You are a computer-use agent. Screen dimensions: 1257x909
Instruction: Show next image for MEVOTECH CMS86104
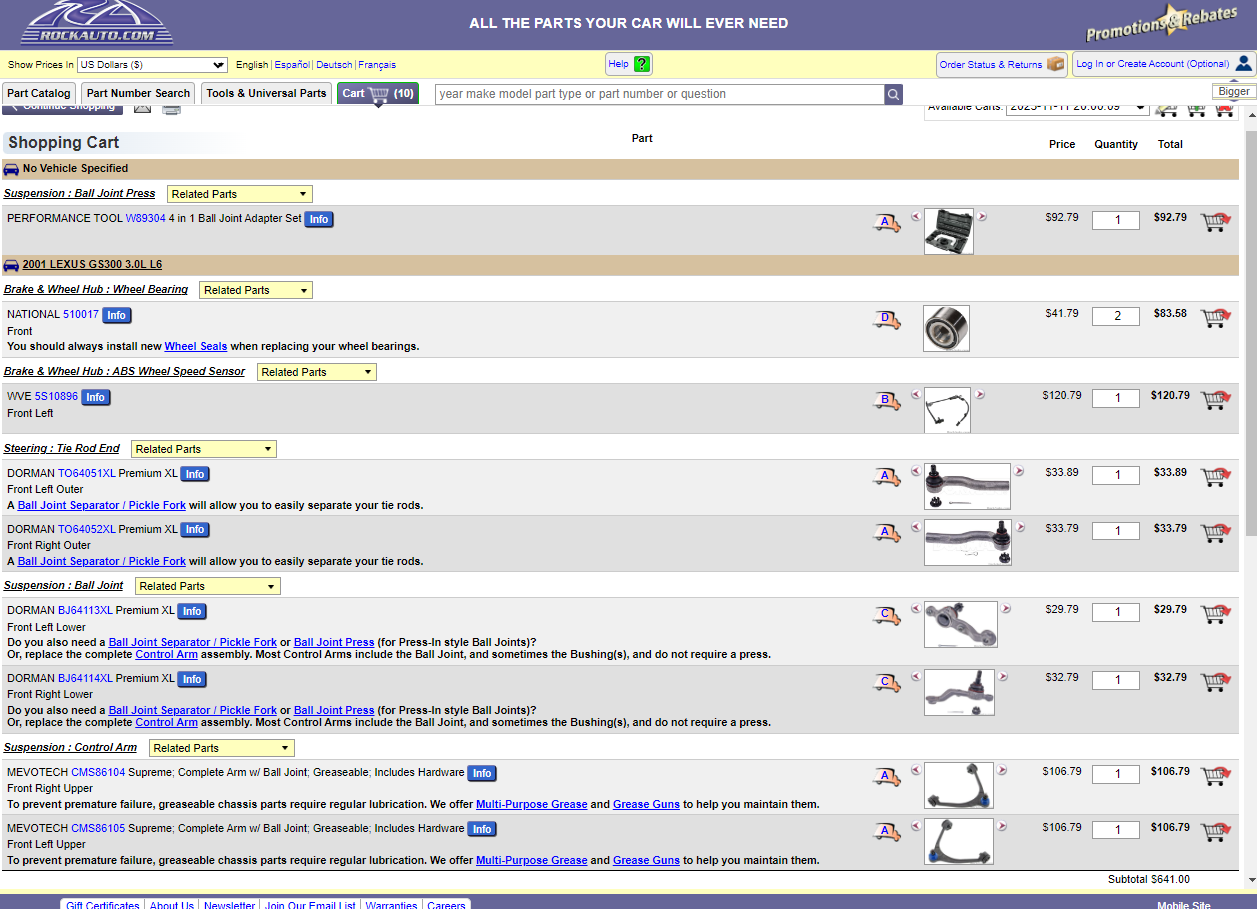(x=1002, y=770)
